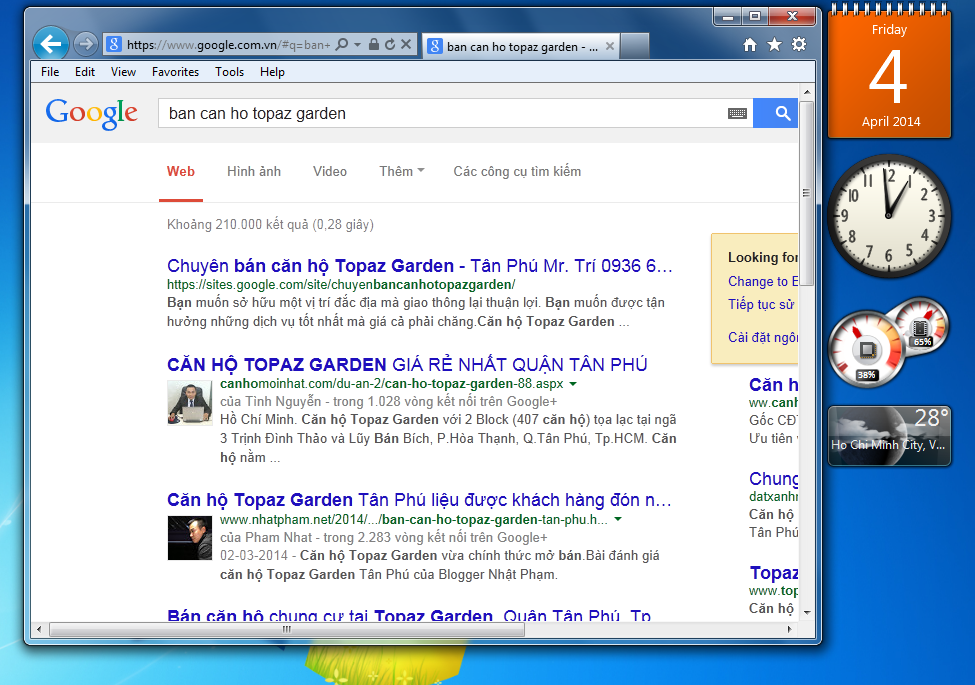This screenshot has height=685, width=975.
Task: Open the Chuyên bán căn hộ Topaz Garden result
Action: click(420, 266)
